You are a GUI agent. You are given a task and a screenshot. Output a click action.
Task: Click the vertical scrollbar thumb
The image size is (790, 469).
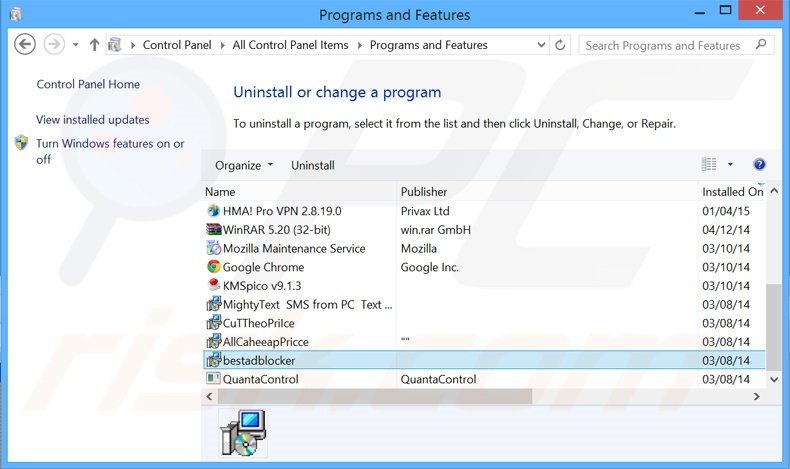774,327
